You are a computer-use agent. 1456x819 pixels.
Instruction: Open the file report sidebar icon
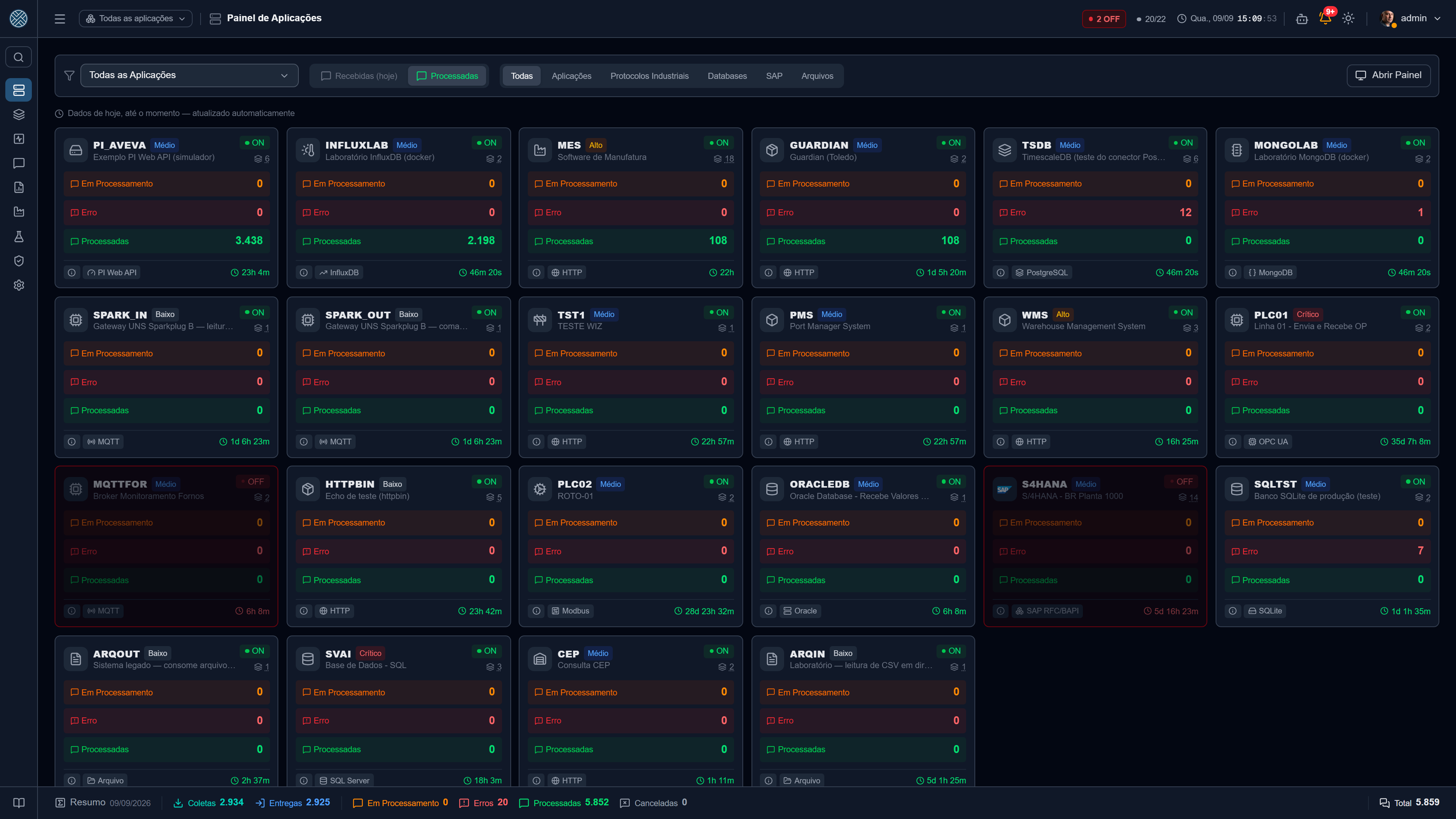click(x=19, y=188)
